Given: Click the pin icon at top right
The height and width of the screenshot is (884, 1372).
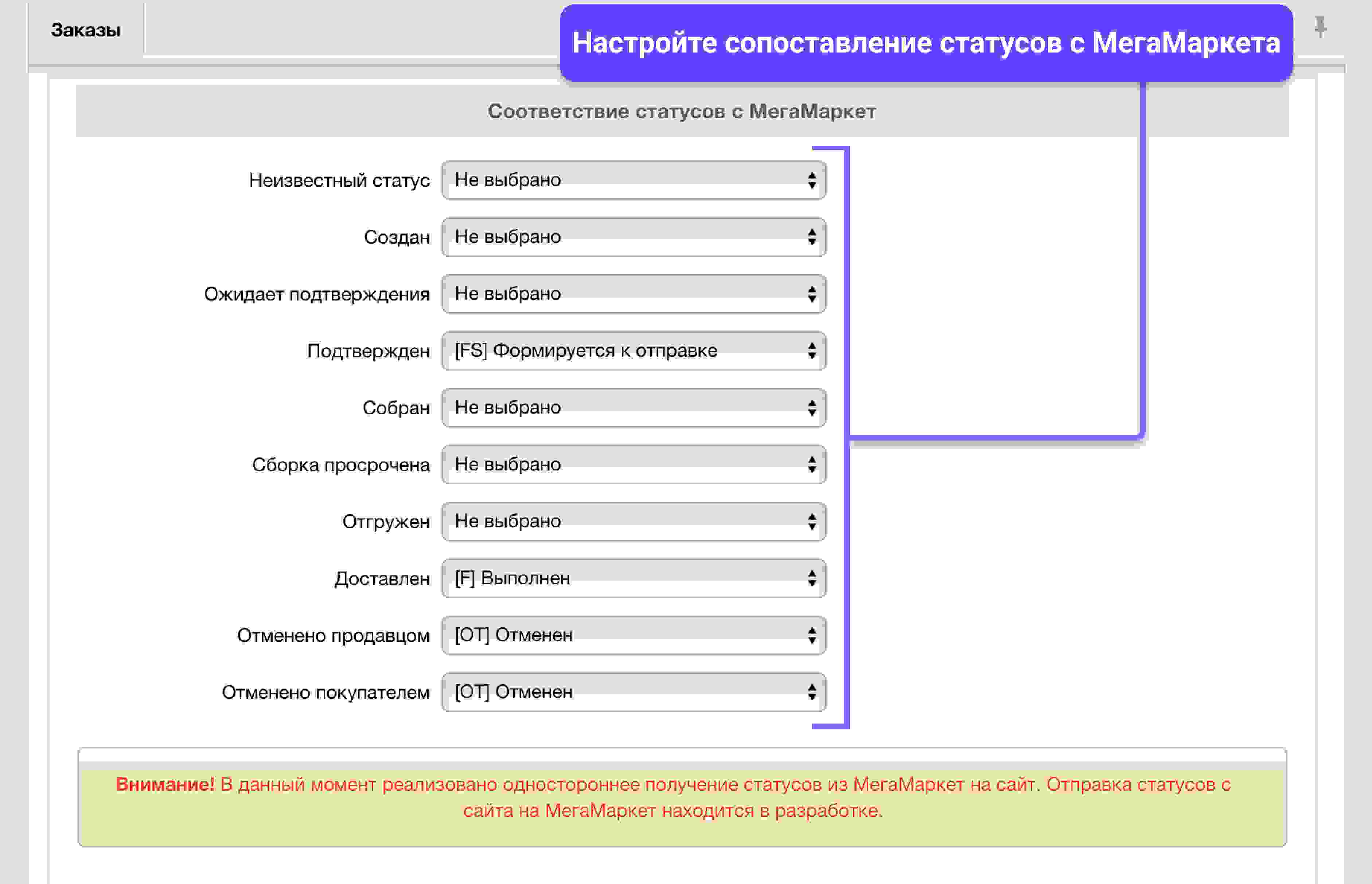Looking at the screenshot, I should point(1320,27).
